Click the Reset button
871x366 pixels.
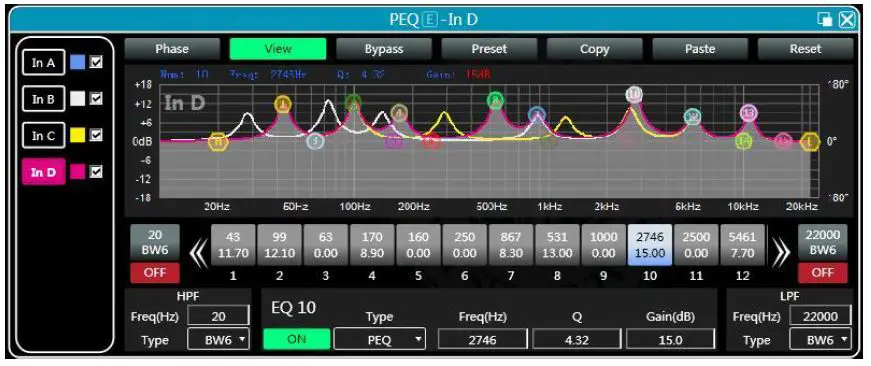(805, 48)
